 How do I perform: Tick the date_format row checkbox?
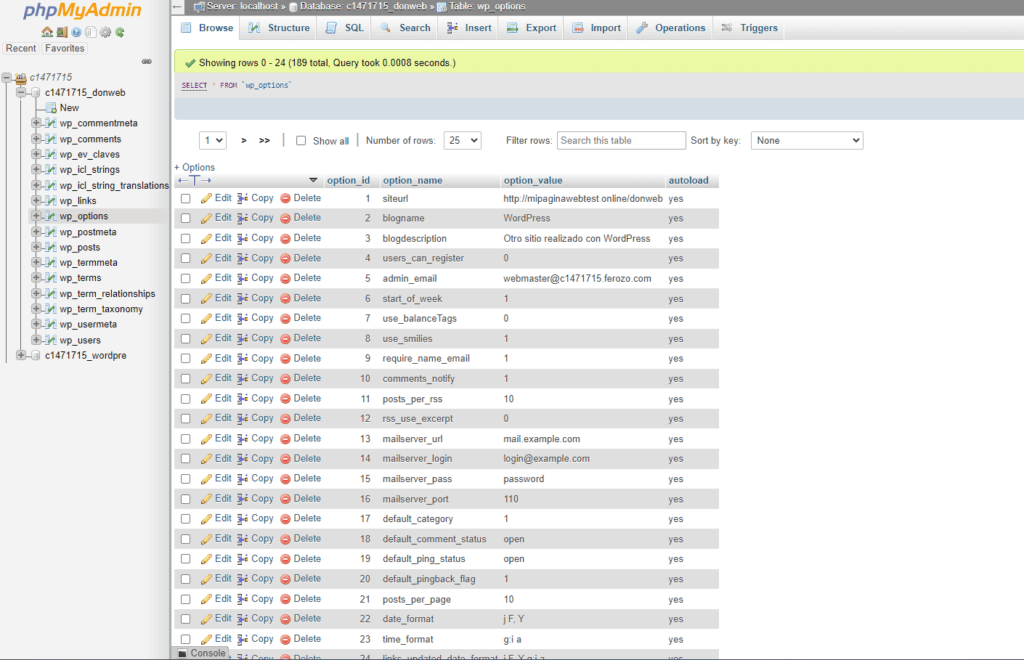coord(186,619)
